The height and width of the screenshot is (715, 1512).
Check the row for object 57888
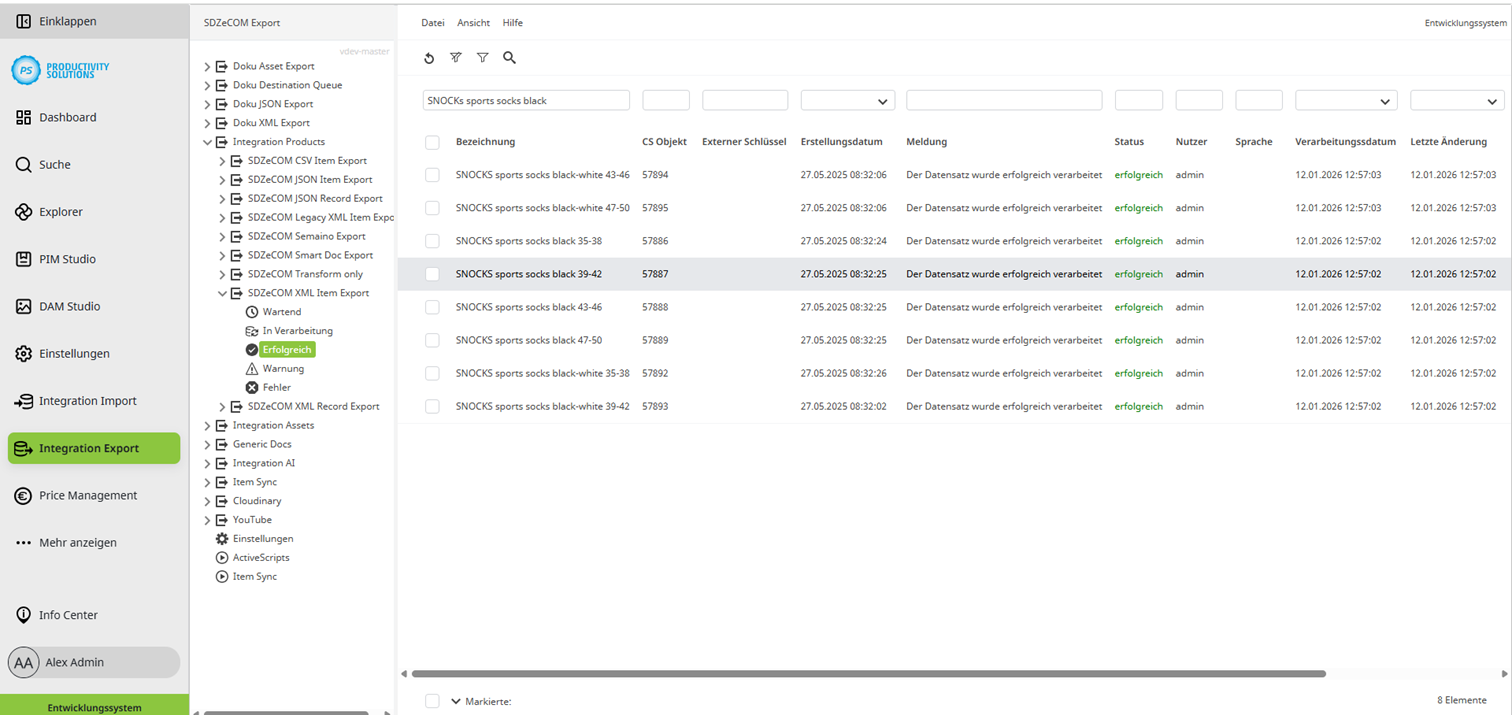[x=432, y=307]
